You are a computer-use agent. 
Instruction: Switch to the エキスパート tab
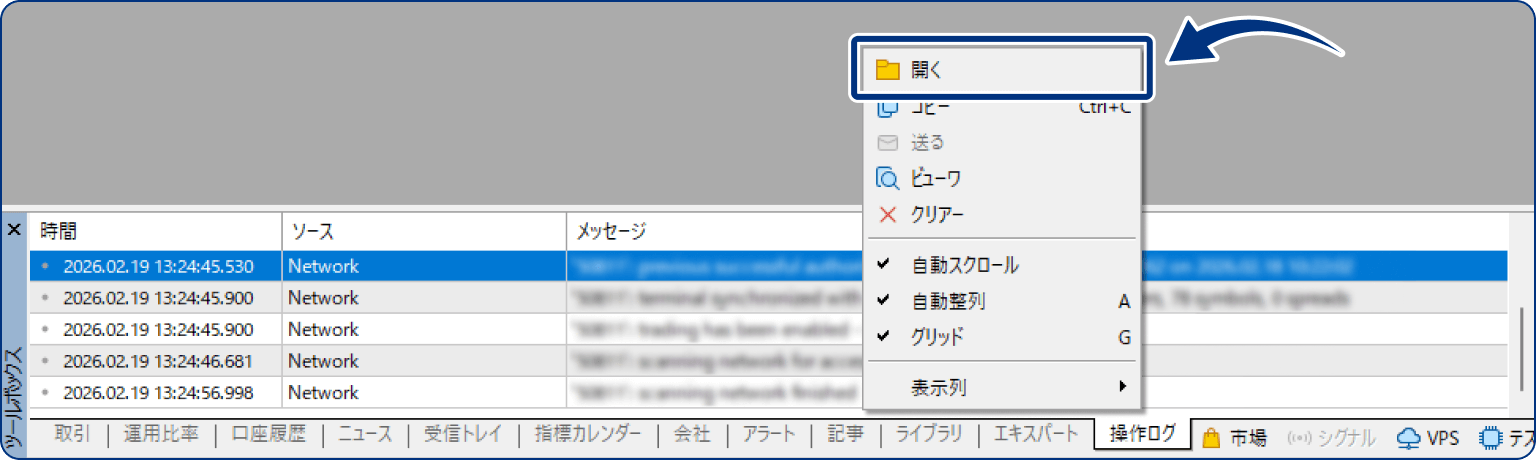pyautogui.click(x=1036, y=434)
